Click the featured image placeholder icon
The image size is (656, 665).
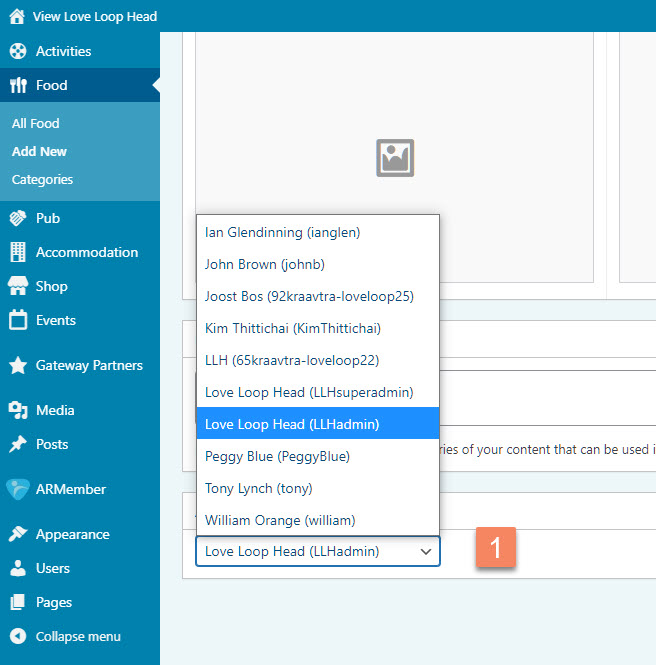click(395, 158)
